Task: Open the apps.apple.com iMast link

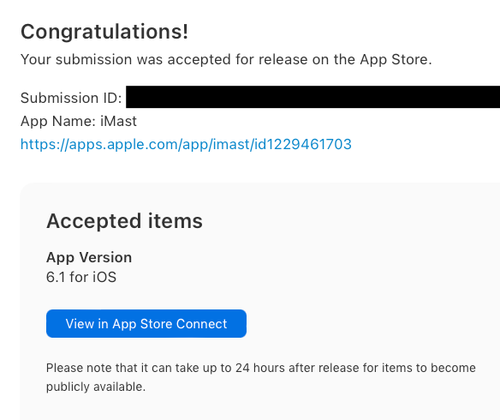Action: [x=186, y=145]
